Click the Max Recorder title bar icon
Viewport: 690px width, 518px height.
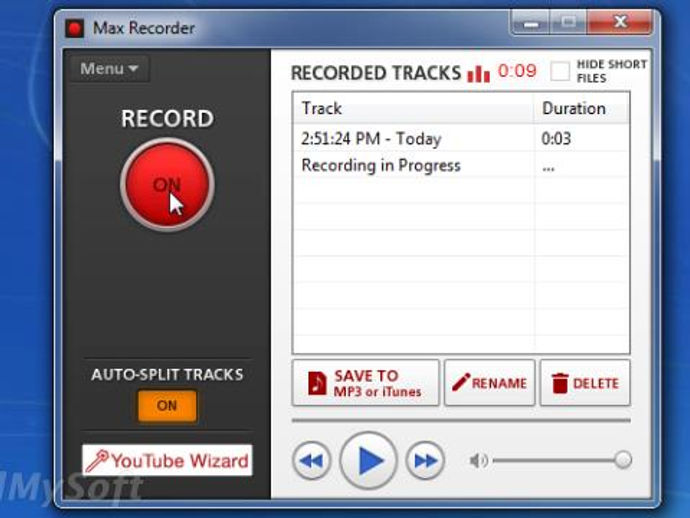(x=74, y=29)
